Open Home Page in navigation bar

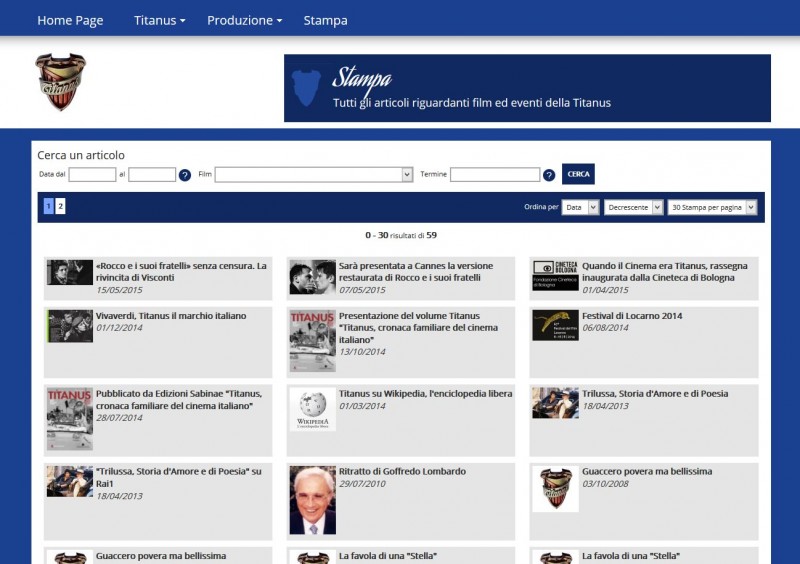click(70, 20)
